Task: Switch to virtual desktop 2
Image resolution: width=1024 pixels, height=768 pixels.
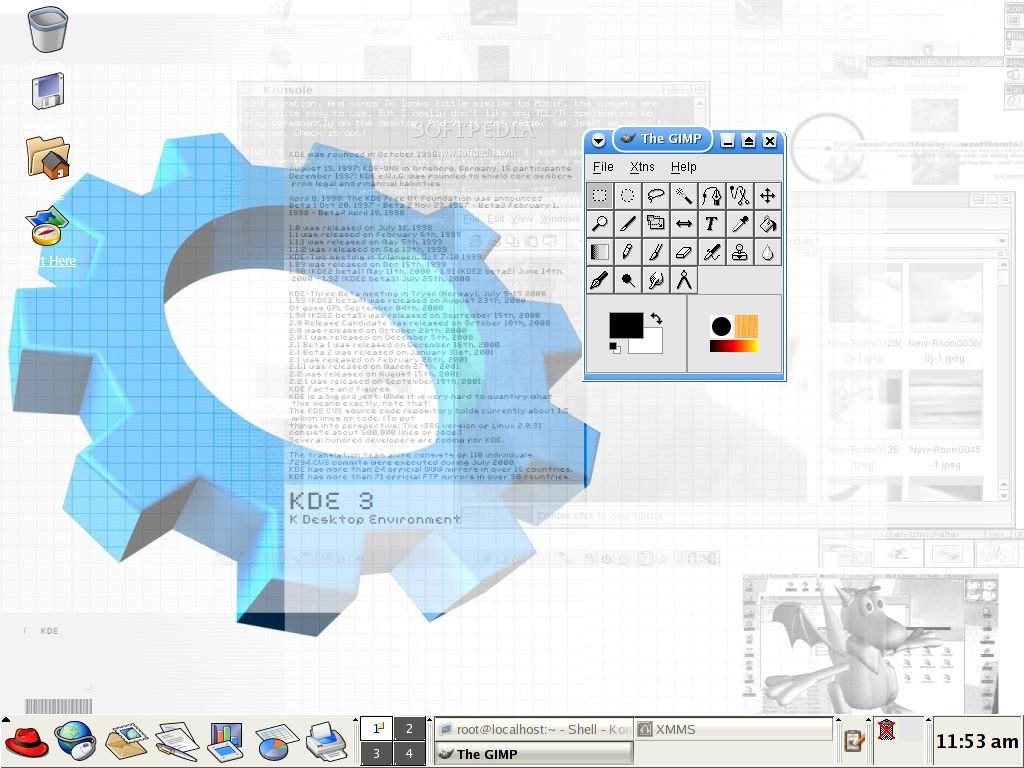Action: coord(409,728)
